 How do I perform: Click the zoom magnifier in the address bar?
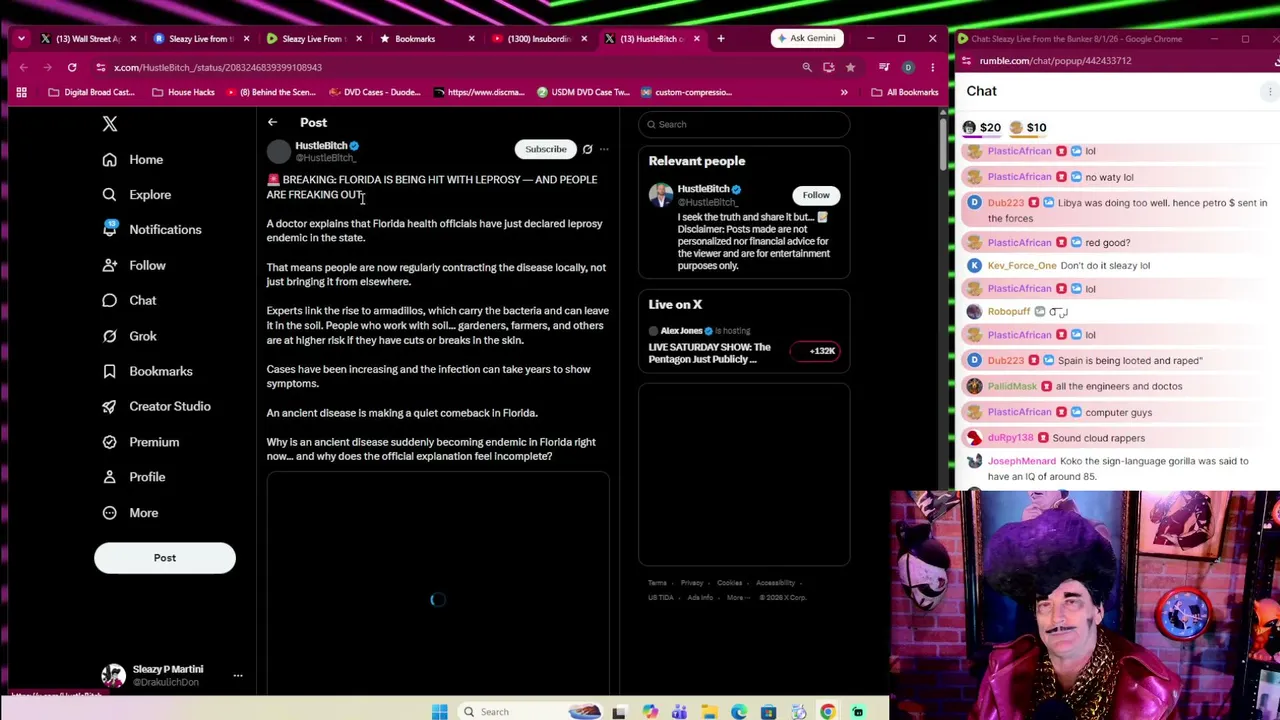pyautogui.click(x=807, y=67)
